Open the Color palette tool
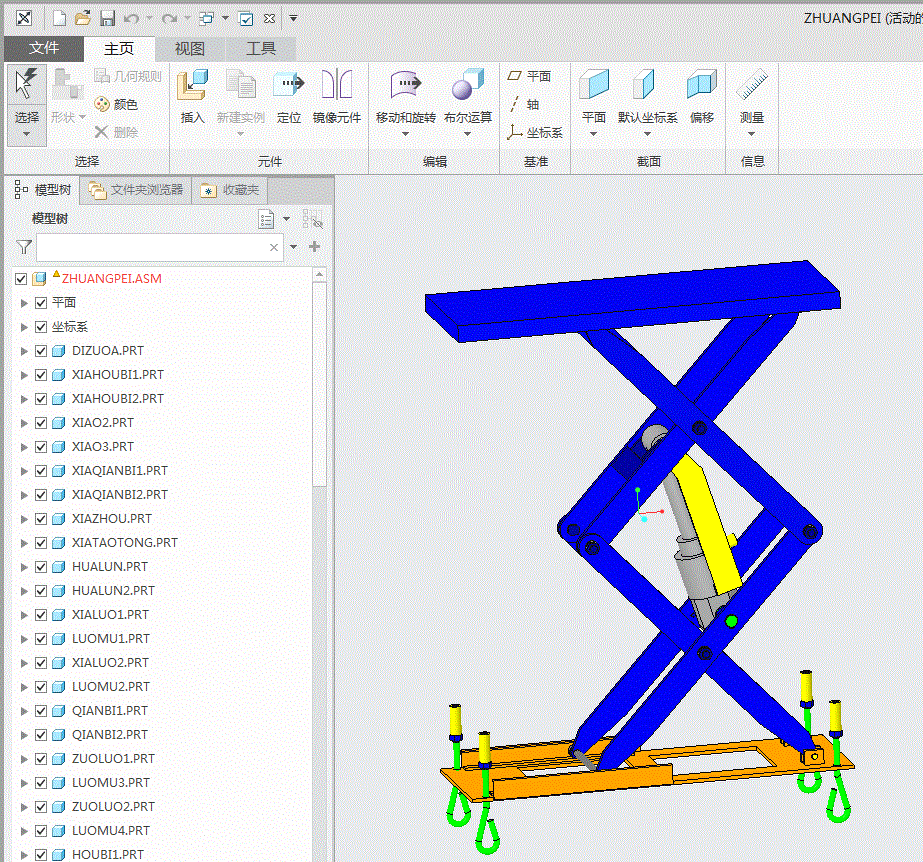The image size is (923, 862). coord(117,104)
